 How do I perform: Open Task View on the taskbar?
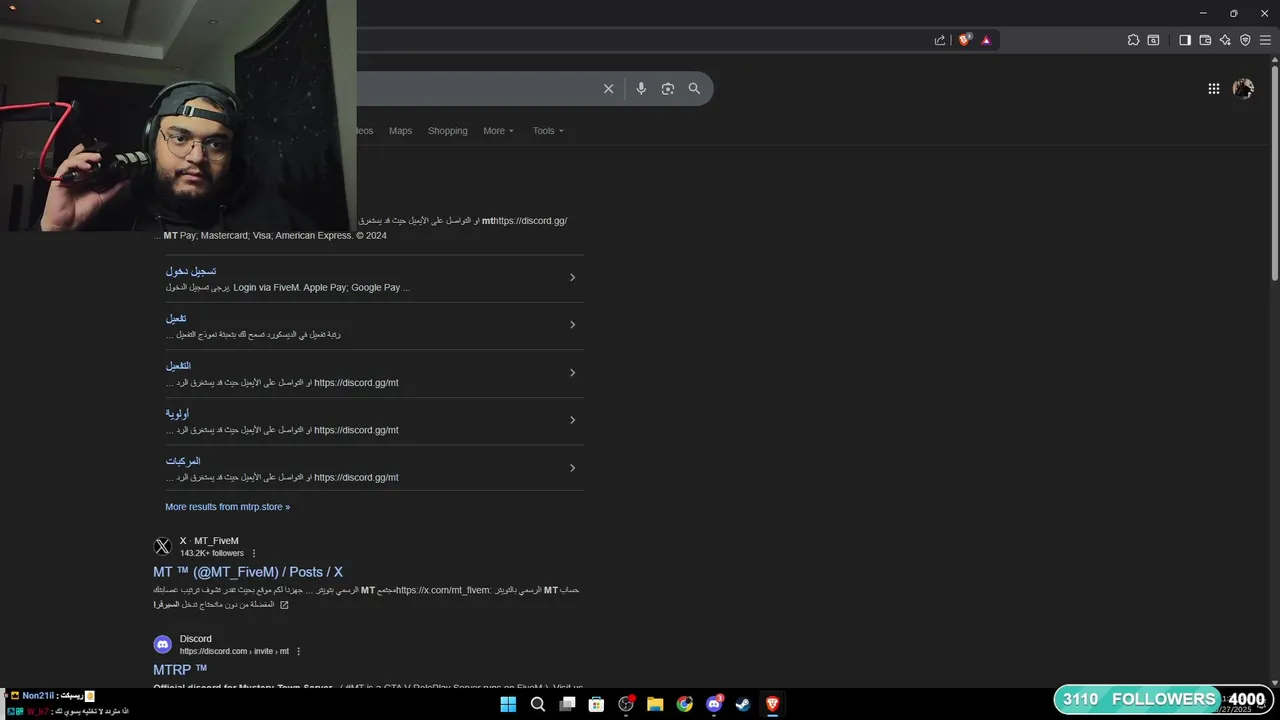coord(567,704)
